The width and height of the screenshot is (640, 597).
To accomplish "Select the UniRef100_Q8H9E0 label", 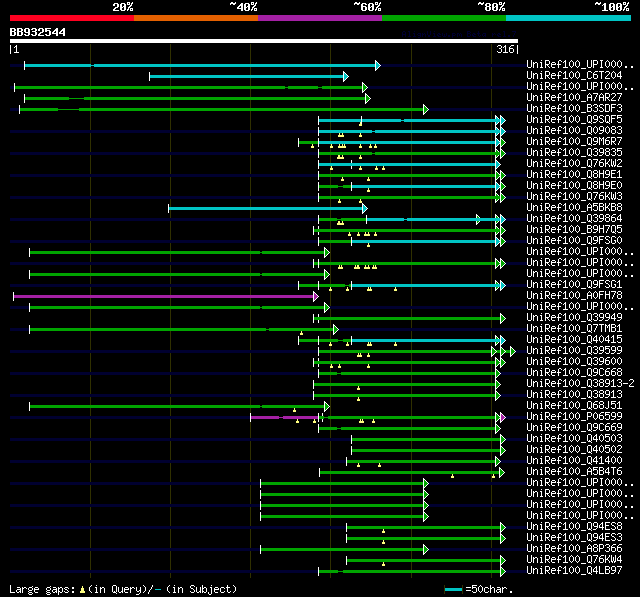I will 574,186.
